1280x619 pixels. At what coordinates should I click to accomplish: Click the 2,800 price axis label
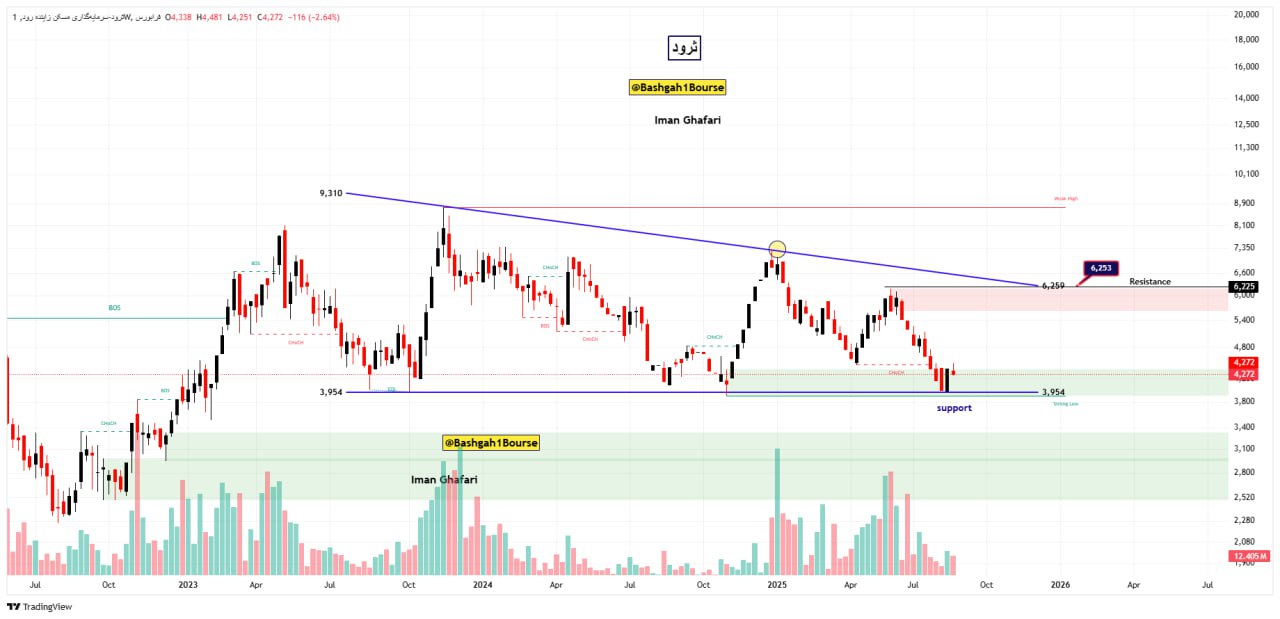1244,472
